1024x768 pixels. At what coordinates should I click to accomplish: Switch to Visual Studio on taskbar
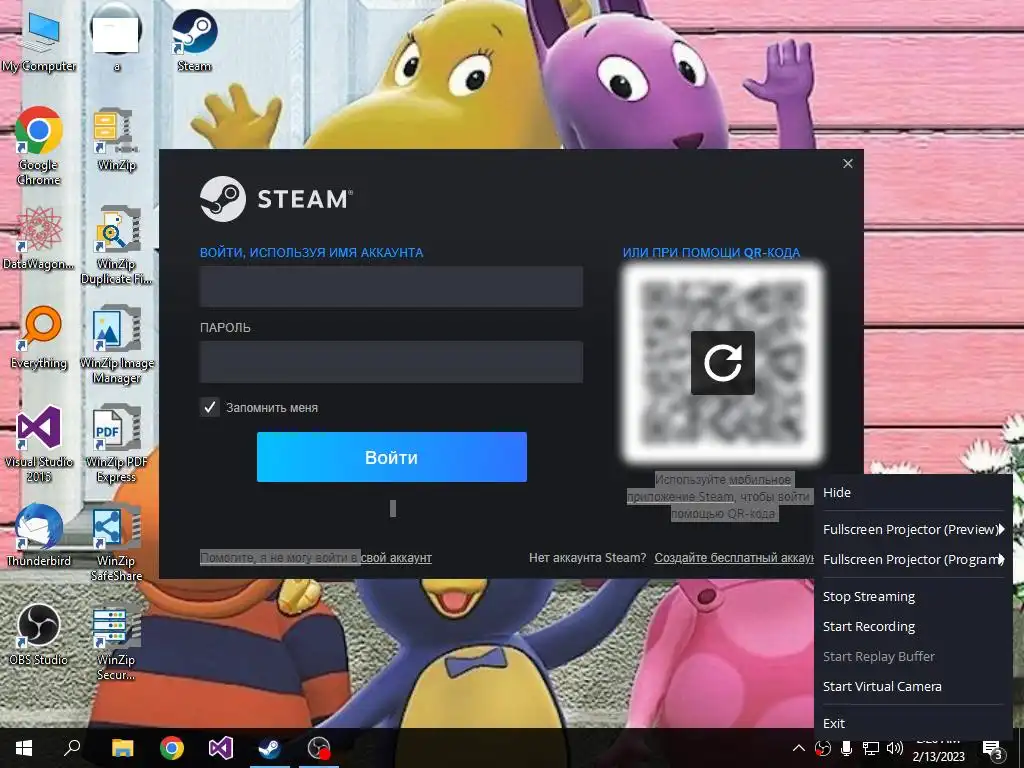point(221,748)
